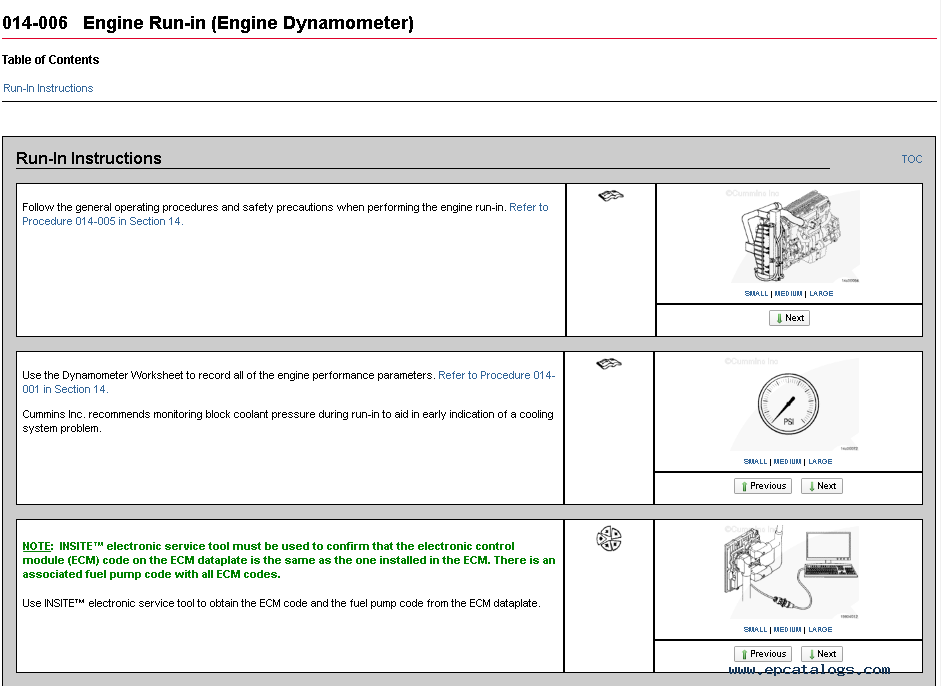Open the engine illustration thumbnail
Image resolution: width=941 pixels, height=686 pixels.
[792, 236]
